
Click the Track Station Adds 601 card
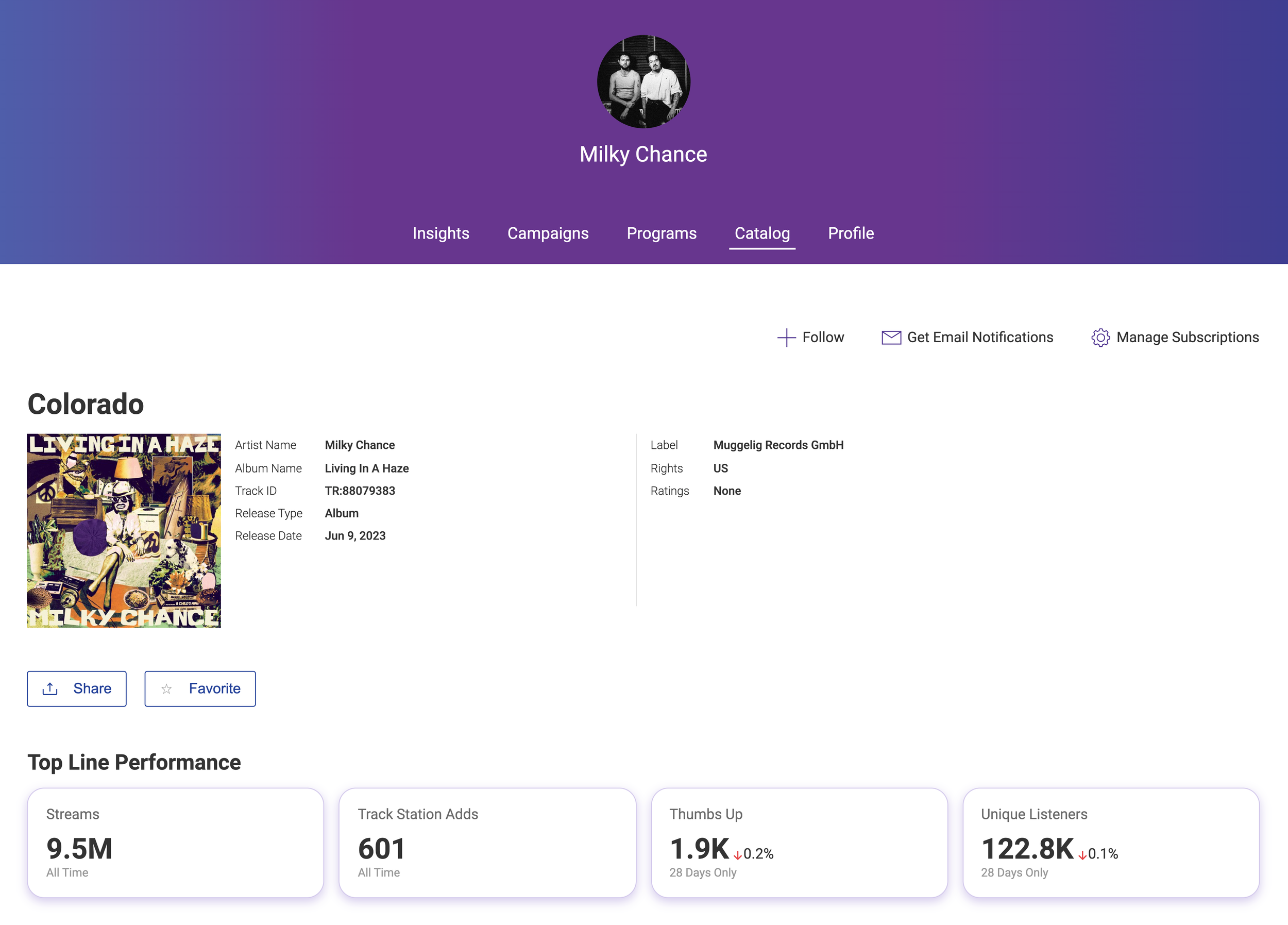coord(487,843)
